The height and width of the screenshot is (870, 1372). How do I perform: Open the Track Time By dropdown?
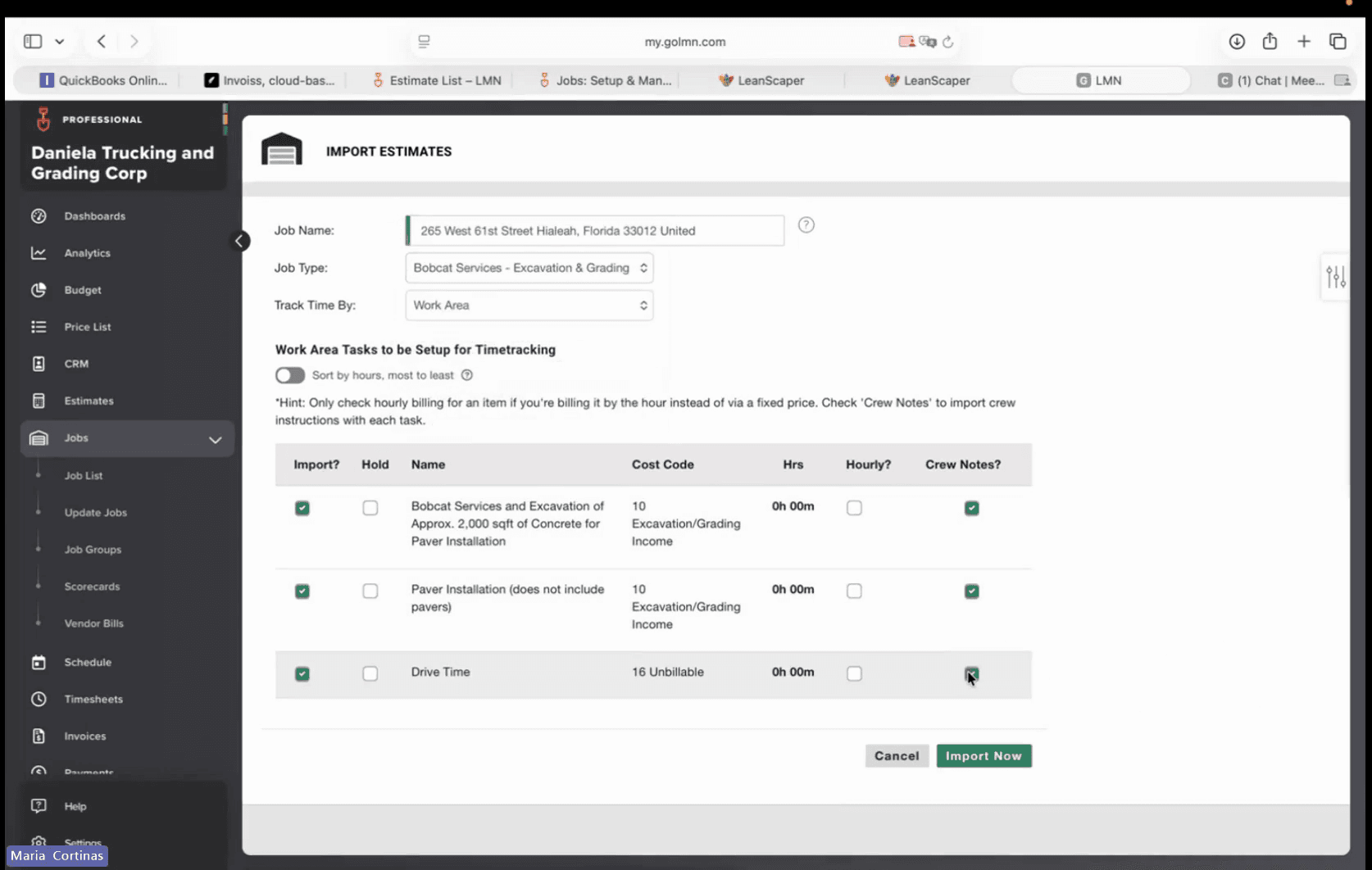[529, 306]
